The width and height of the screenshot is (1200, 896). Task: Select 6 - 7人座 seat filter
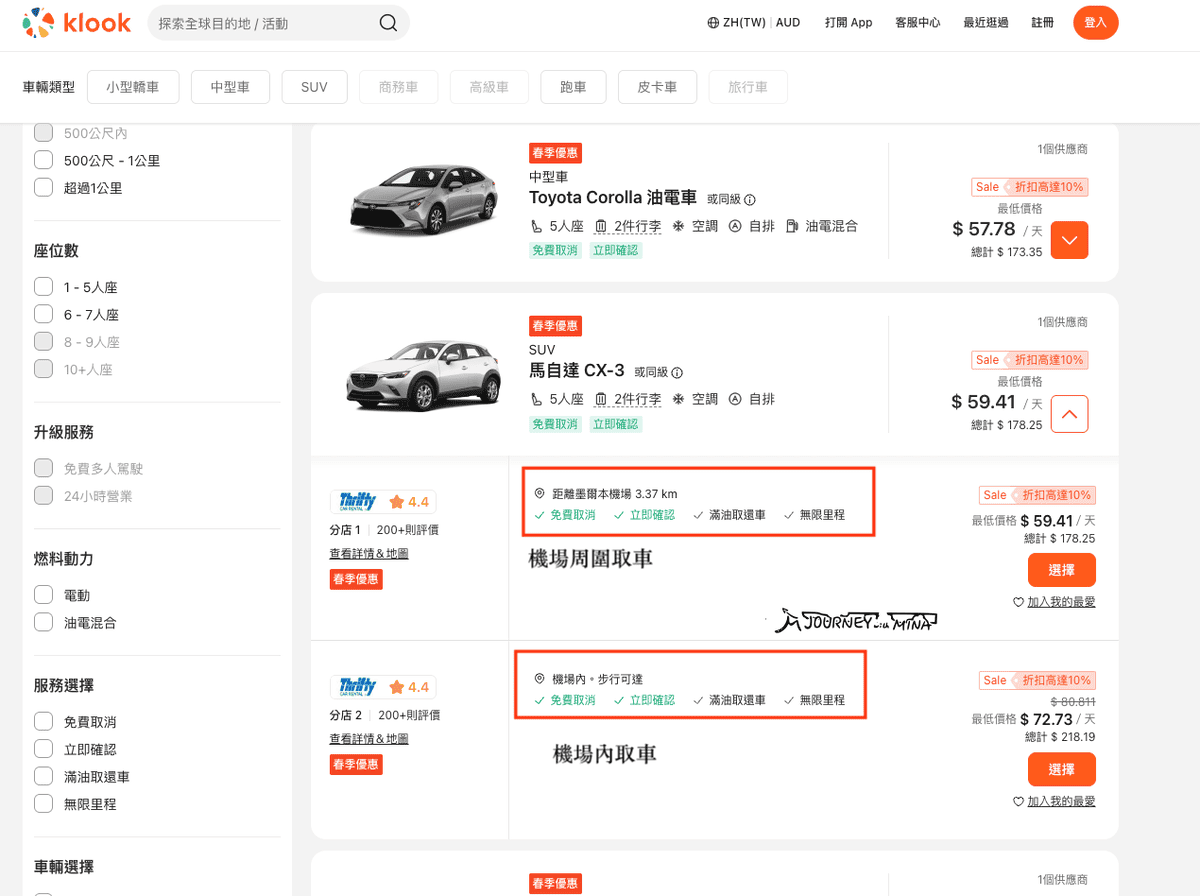tap(43, 314)
